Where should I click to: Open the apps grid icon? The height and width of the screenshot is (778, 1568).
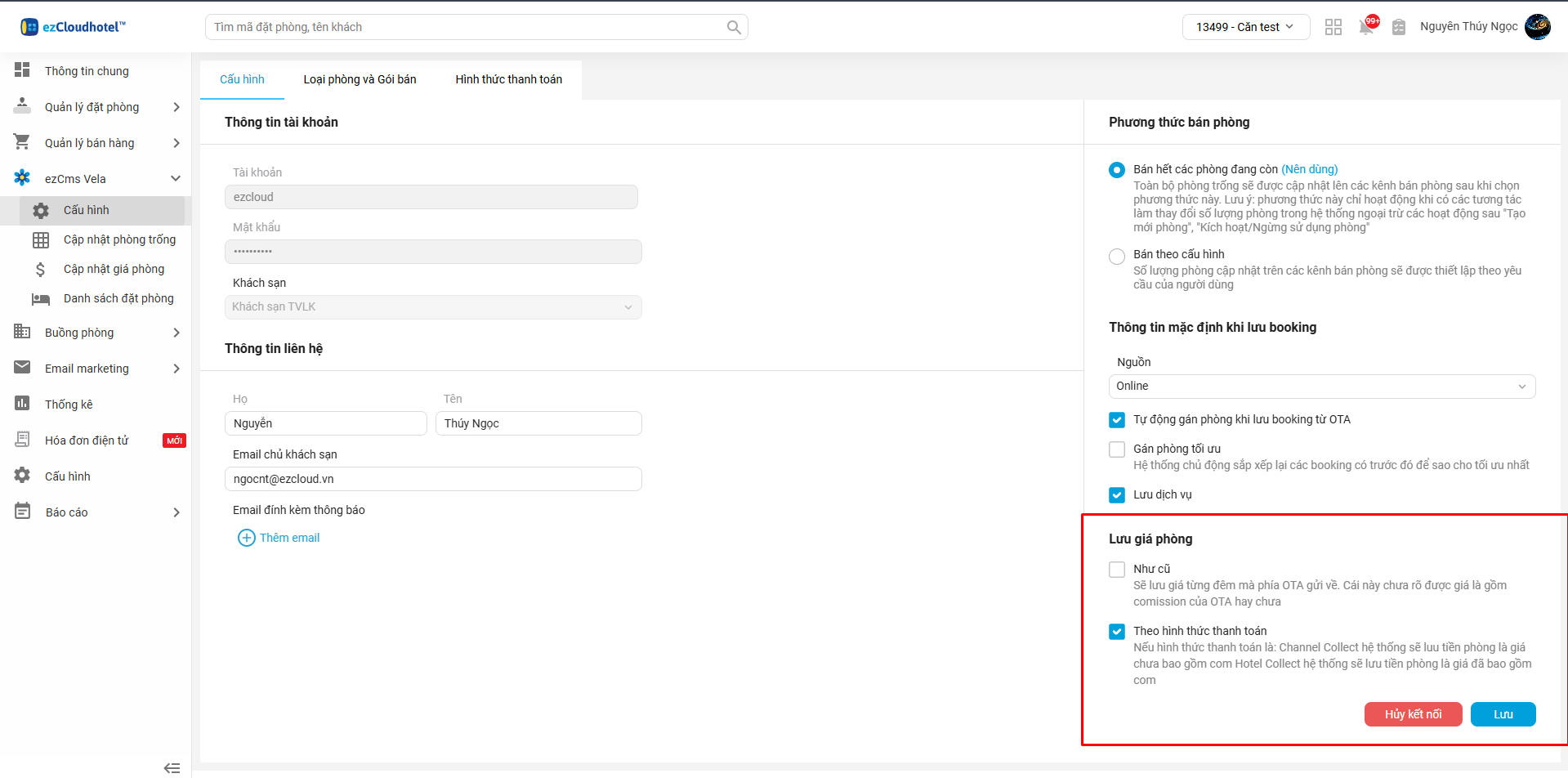click(1333, 27)
